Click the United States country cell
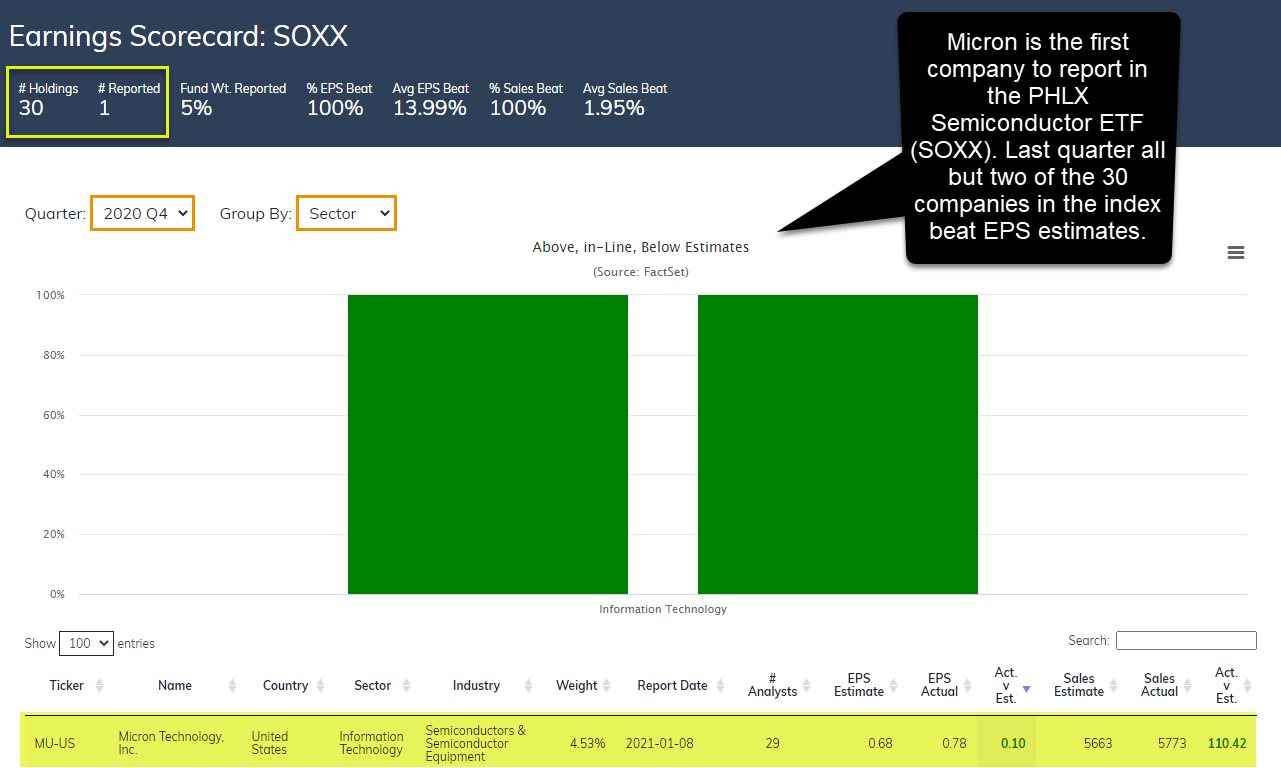Image resolution: width=1281 pixels, height=768 pixels. tap(270, 743)
